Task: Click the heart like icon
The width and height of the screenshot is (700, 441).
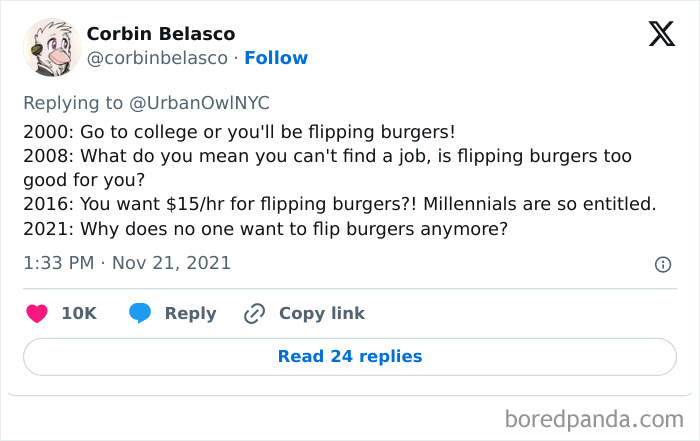Action: click(36, 313)
